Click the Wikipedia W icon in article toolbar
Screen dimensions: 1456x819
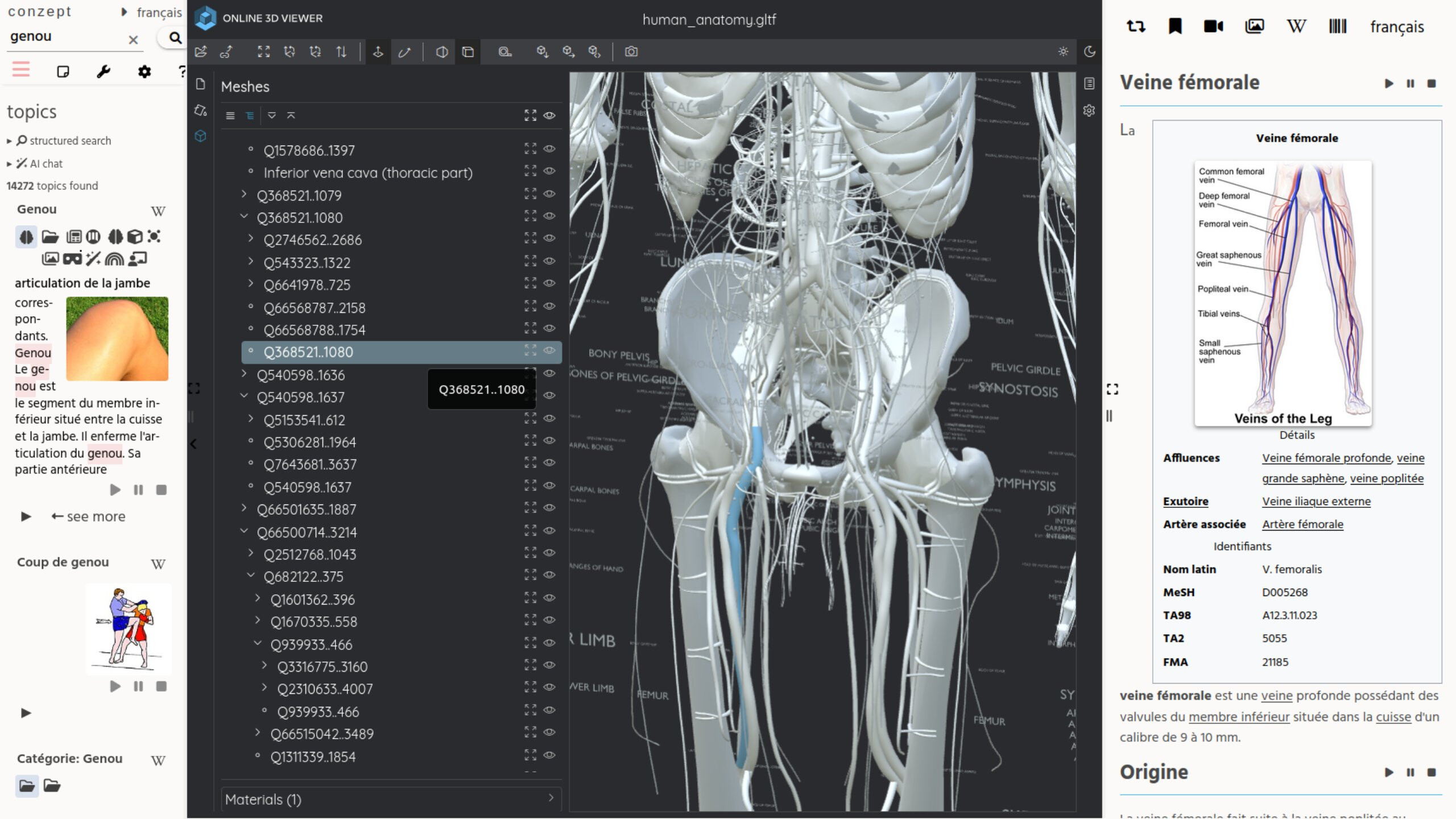tap(1296, 26)
